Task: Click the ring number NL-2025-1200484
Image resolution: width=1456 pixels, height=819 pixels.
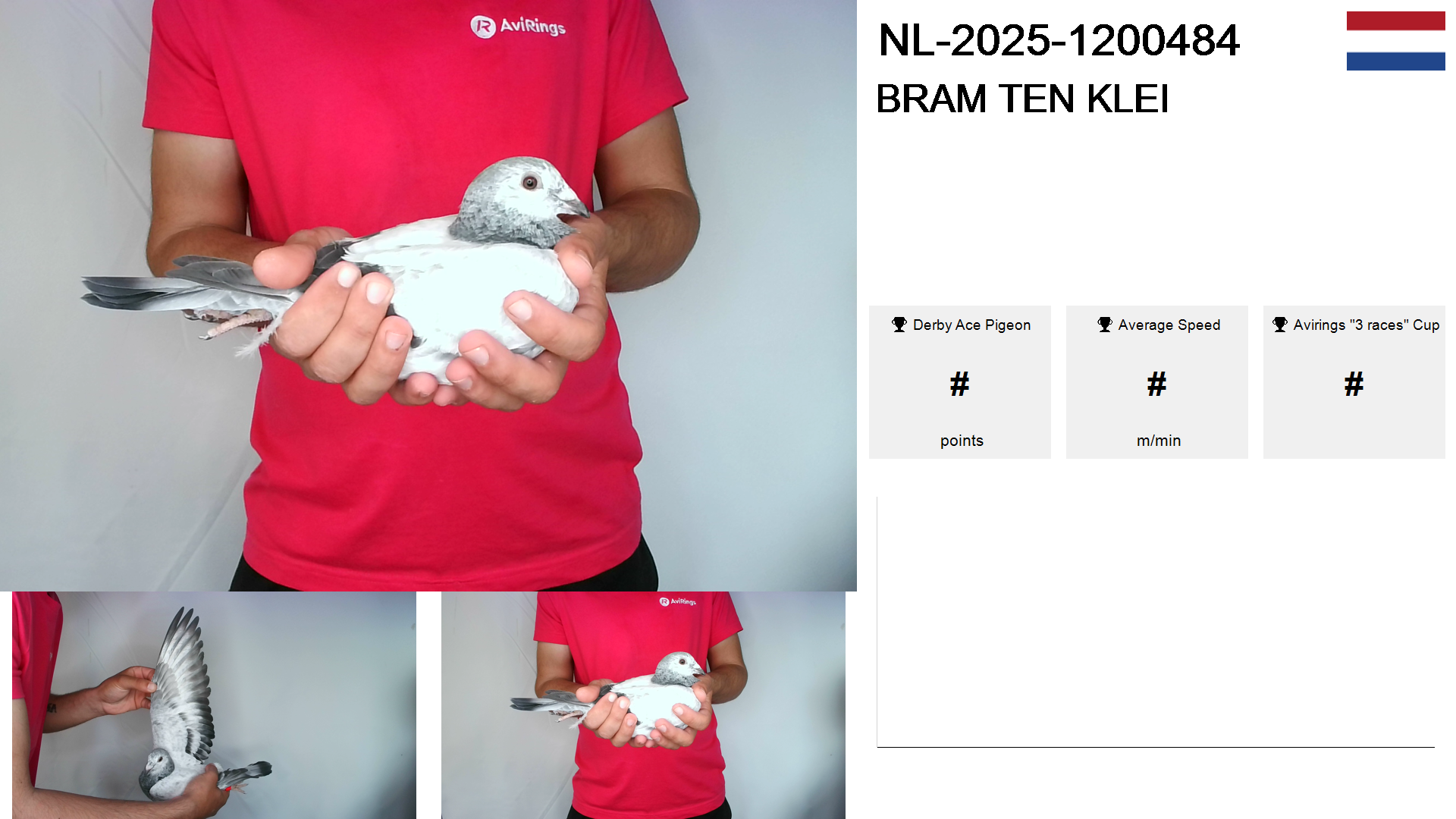Action: 1059,40
